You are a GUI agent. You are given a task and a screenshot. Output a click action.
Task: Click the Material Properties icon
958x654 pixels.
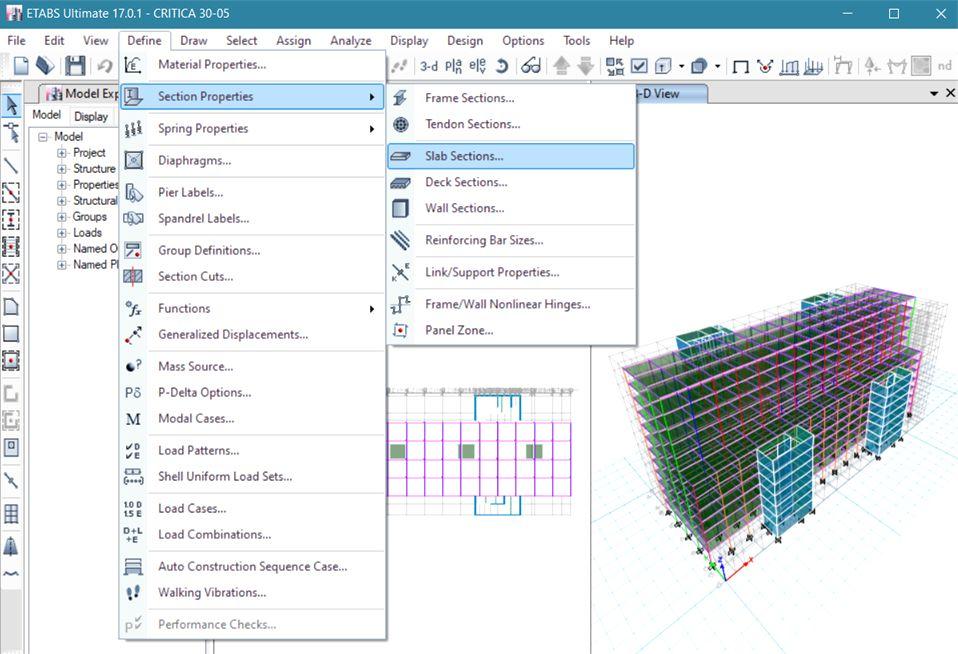[133, 64]
